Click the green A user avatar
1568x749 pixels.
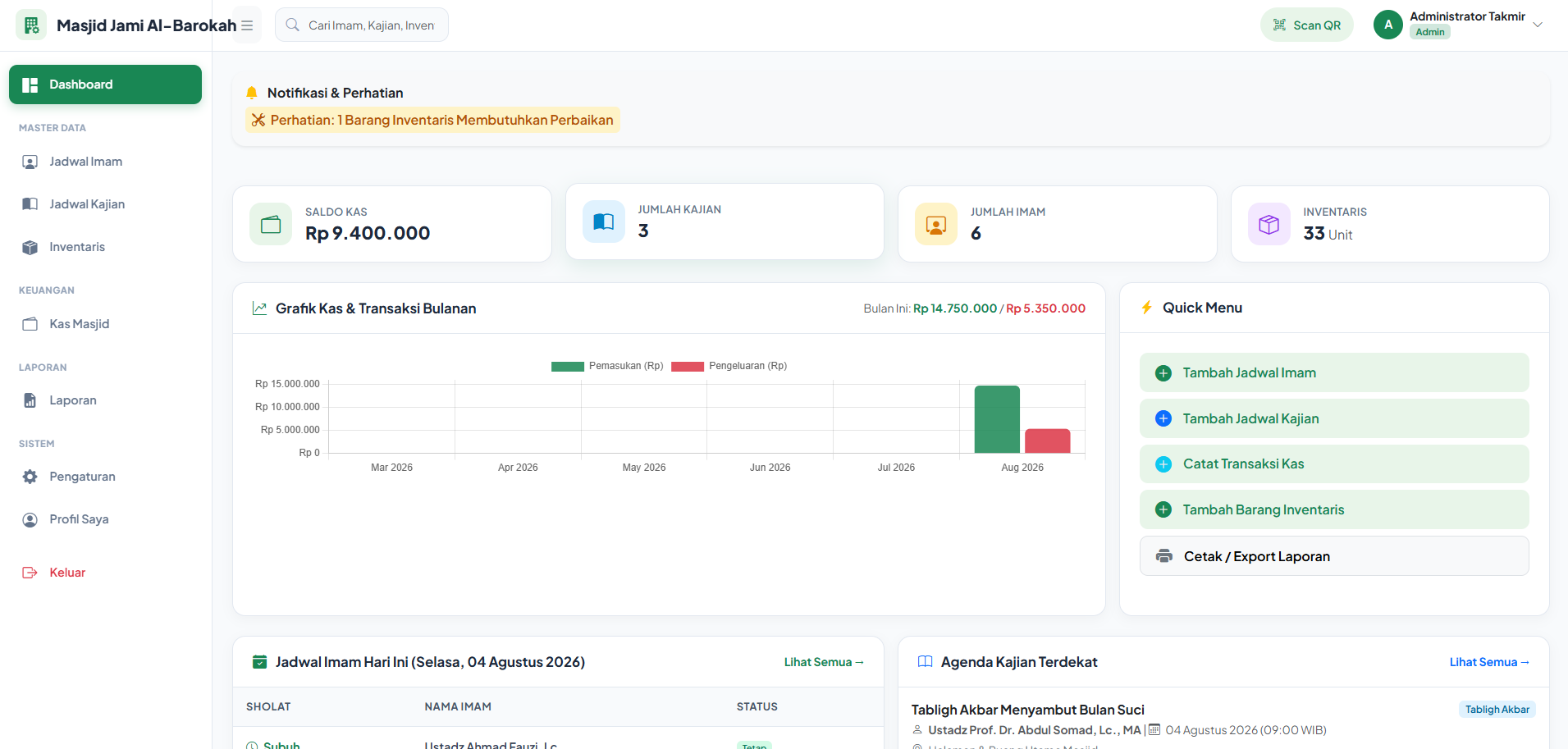click(1388, 25)
